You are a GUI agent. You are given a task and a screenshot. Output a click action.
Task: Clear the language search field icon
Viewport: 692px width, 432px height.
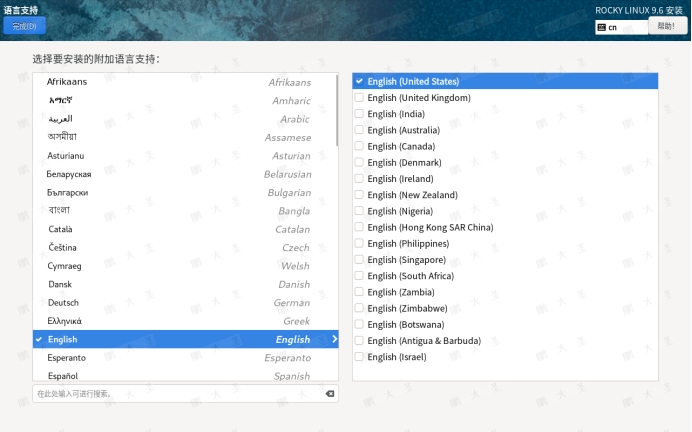330,394
